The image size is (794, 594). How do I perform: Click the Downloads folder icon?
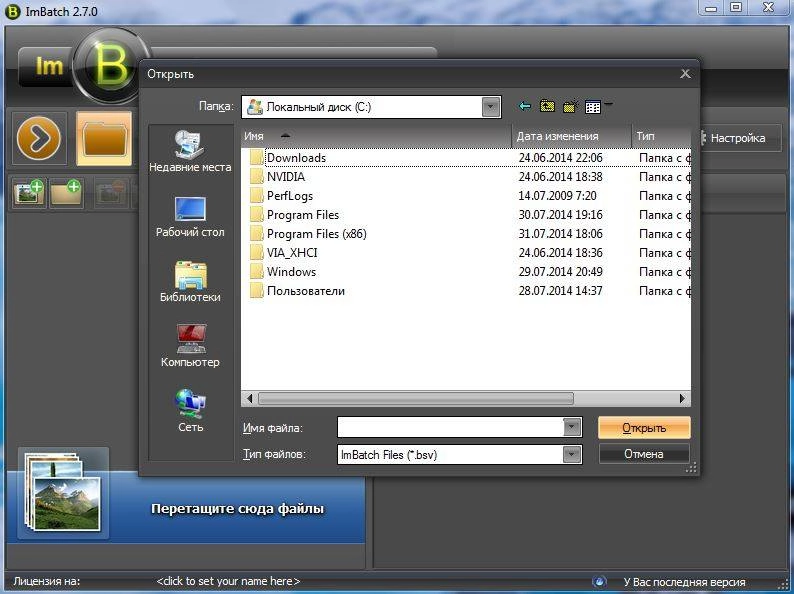257,157
